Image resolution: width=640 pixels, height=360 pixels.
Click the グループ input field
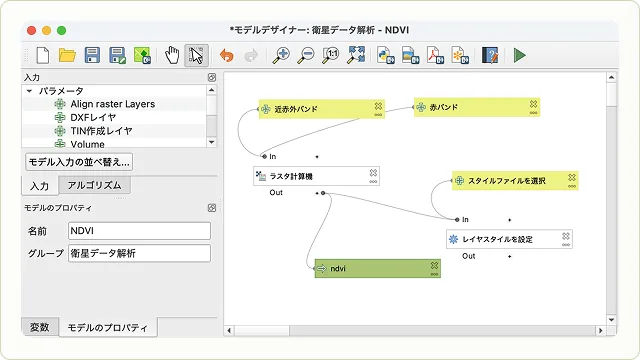click(139, 253)
